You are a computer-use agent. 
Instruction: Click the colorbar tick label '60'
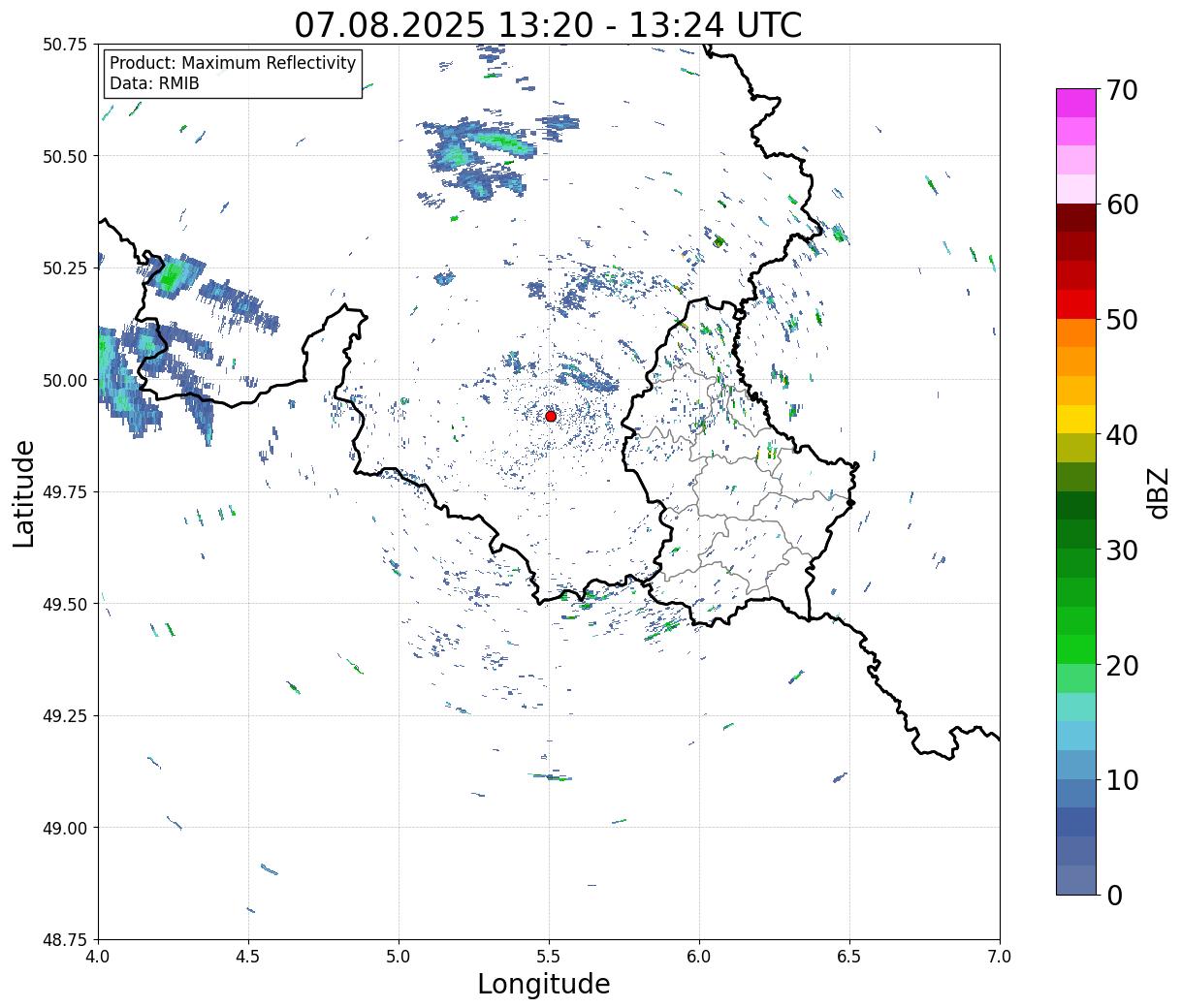1122,205
